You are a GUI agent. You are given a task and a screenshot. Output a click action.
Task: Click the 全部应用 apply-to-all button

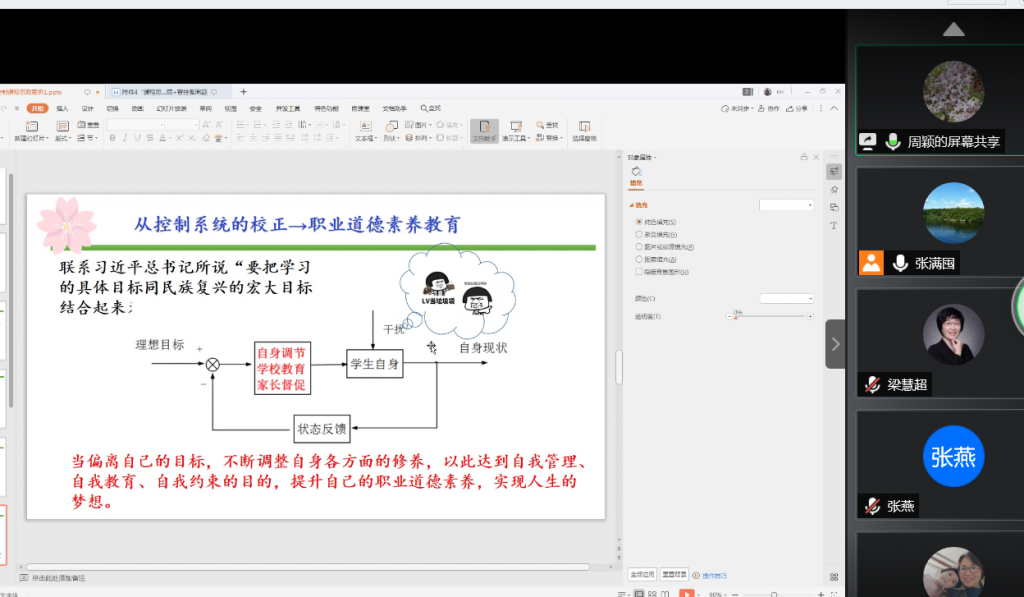[x=641, y=575]
